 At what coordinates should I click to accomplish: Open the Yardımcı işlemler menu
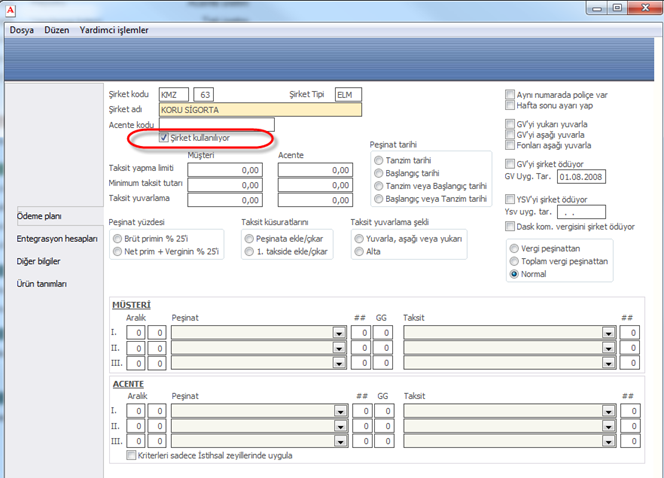pyautogui.click(x=114, y=30)
